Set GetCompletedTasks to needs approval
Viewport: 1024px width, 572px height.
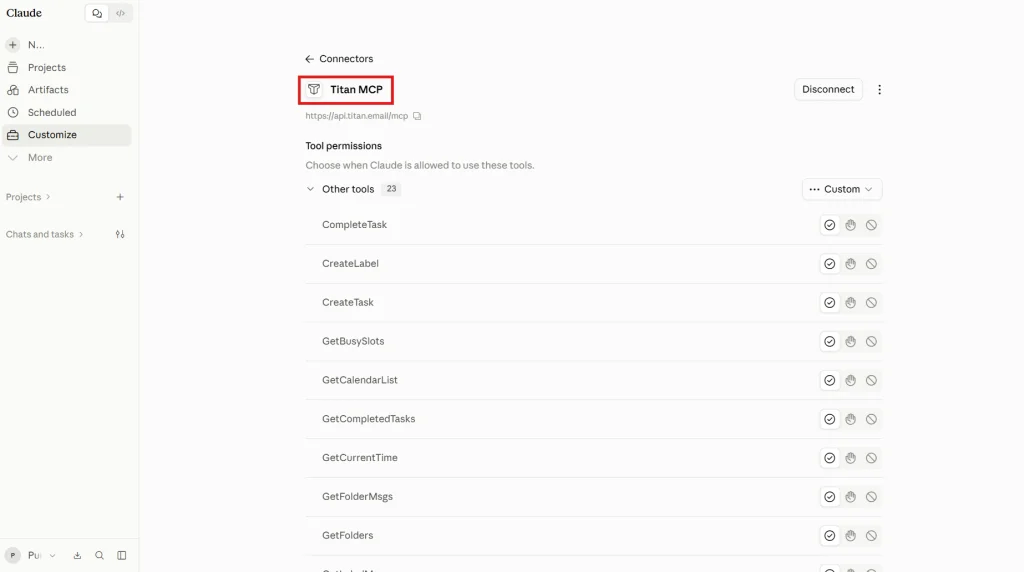tap(850, 419)
